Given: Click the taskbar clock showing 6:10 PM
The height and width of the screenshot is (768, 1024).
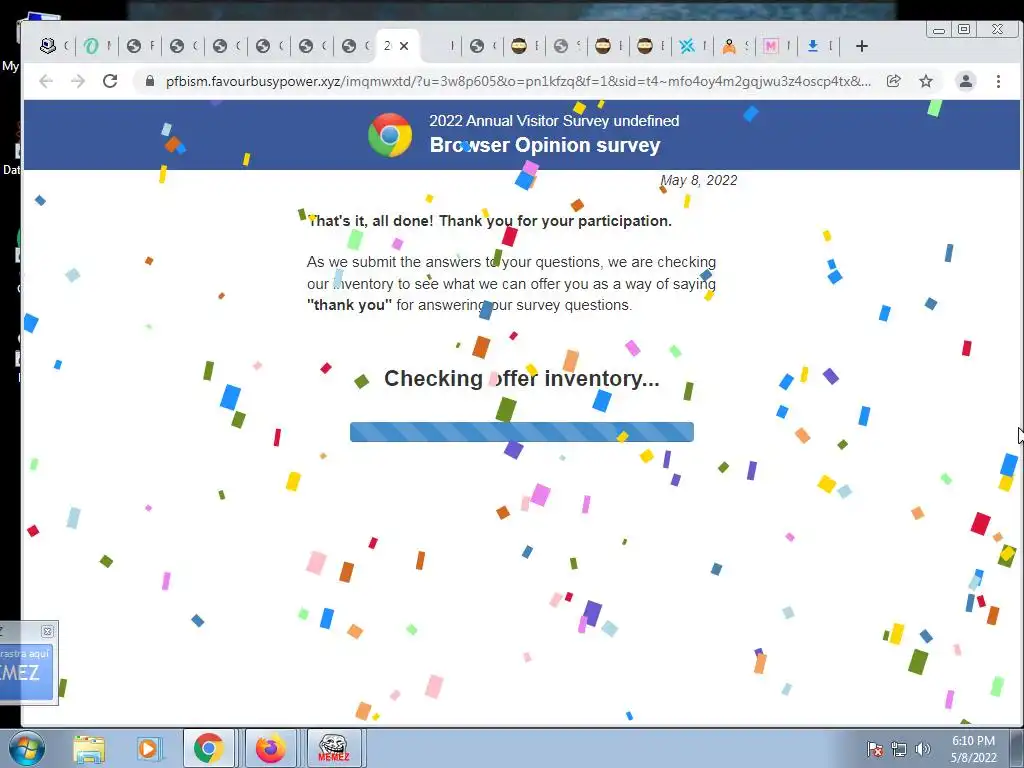Looking at the screenshot, I should click(x=973, y=749).
